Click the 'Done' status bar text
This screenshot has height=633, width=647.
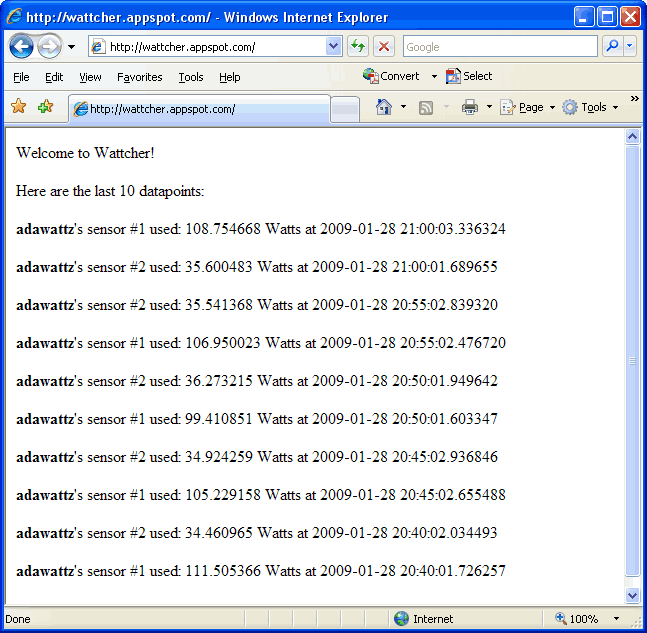coord(18,619)
